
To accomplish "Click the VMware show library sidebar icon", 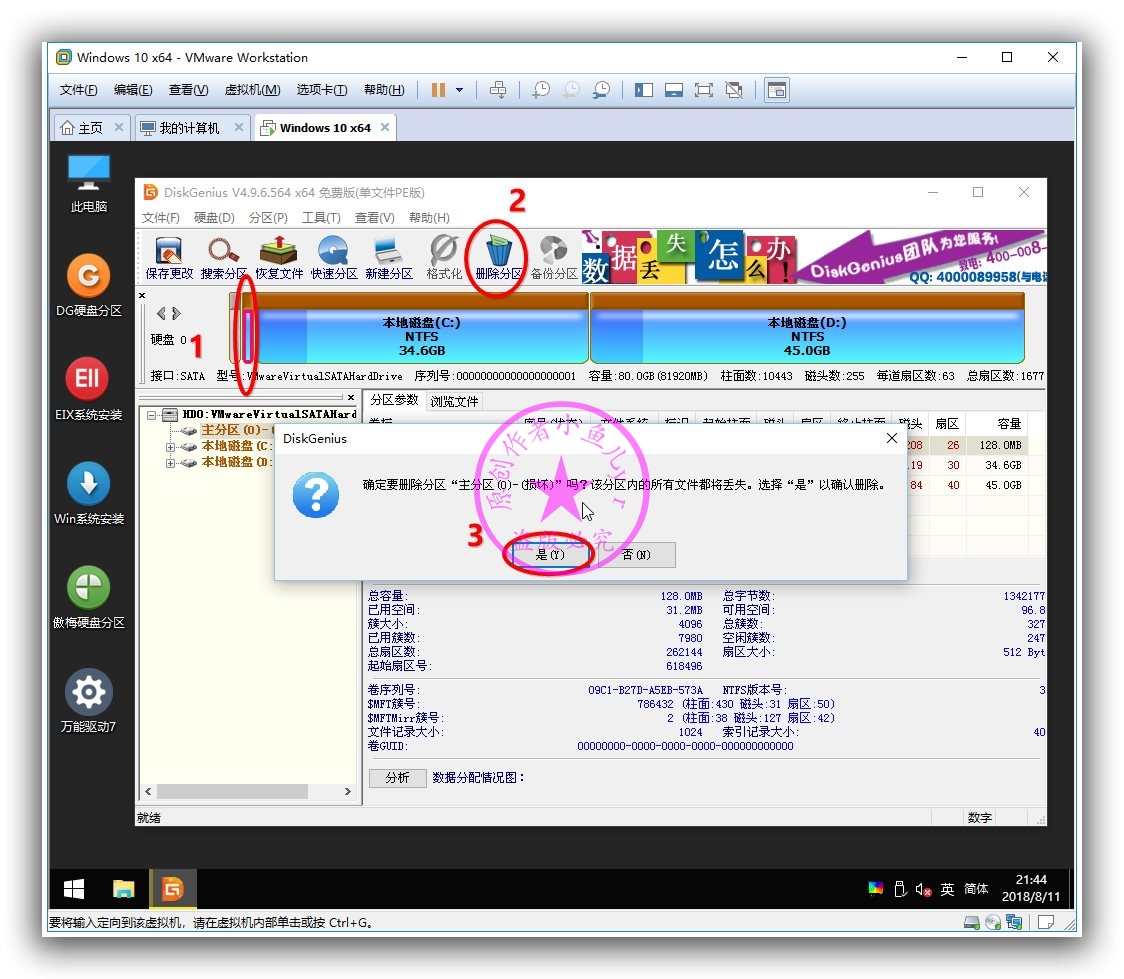I will [x=644, y=90].
